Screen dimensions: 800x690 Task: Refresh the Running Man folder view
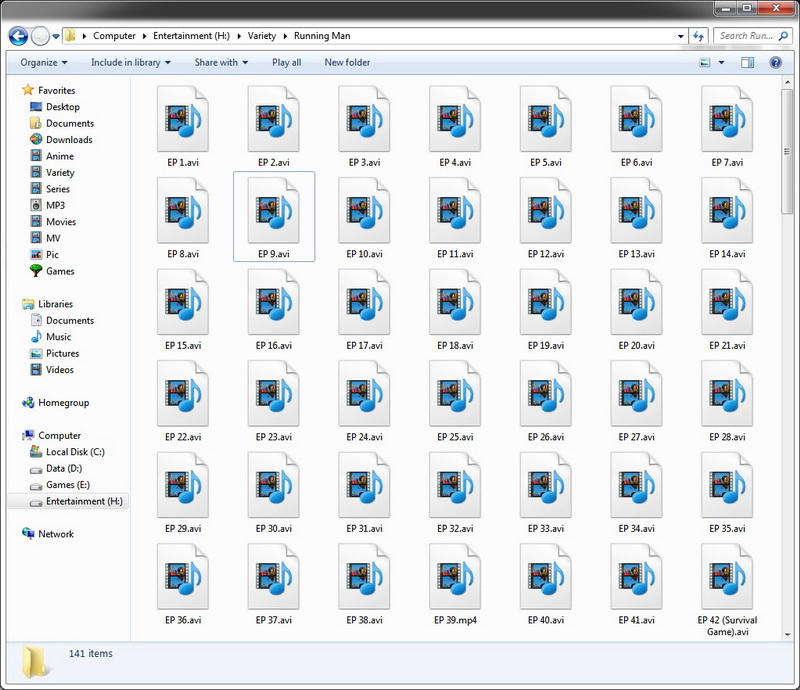(698, 36)
